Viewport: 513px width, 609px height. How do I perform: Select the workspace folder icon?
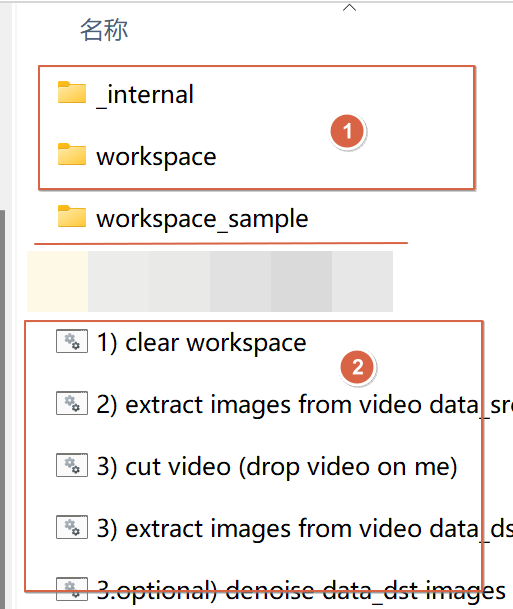pyautogui.click(x=72, y=155)
